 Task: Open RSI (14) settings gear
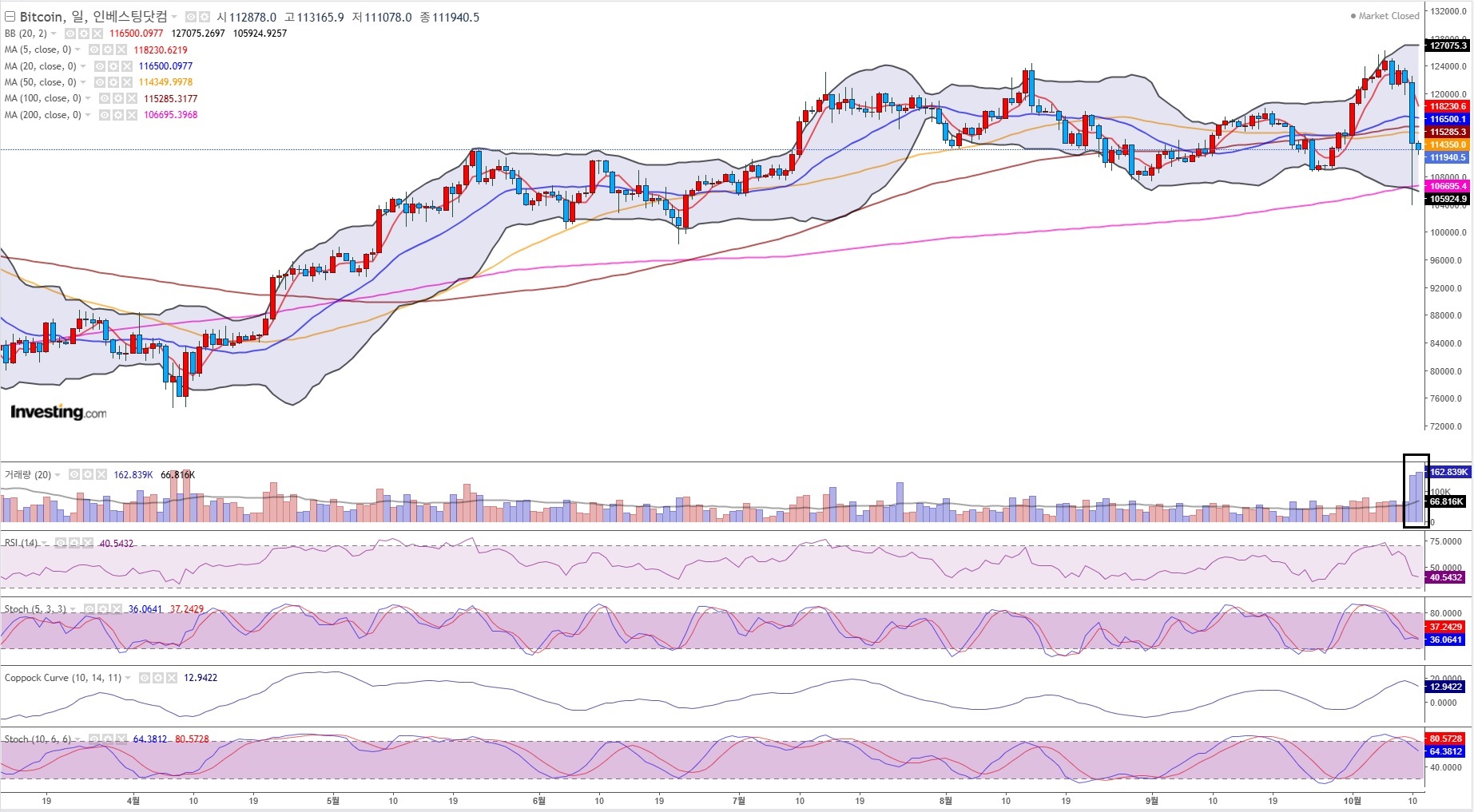(x=74, y=543)
